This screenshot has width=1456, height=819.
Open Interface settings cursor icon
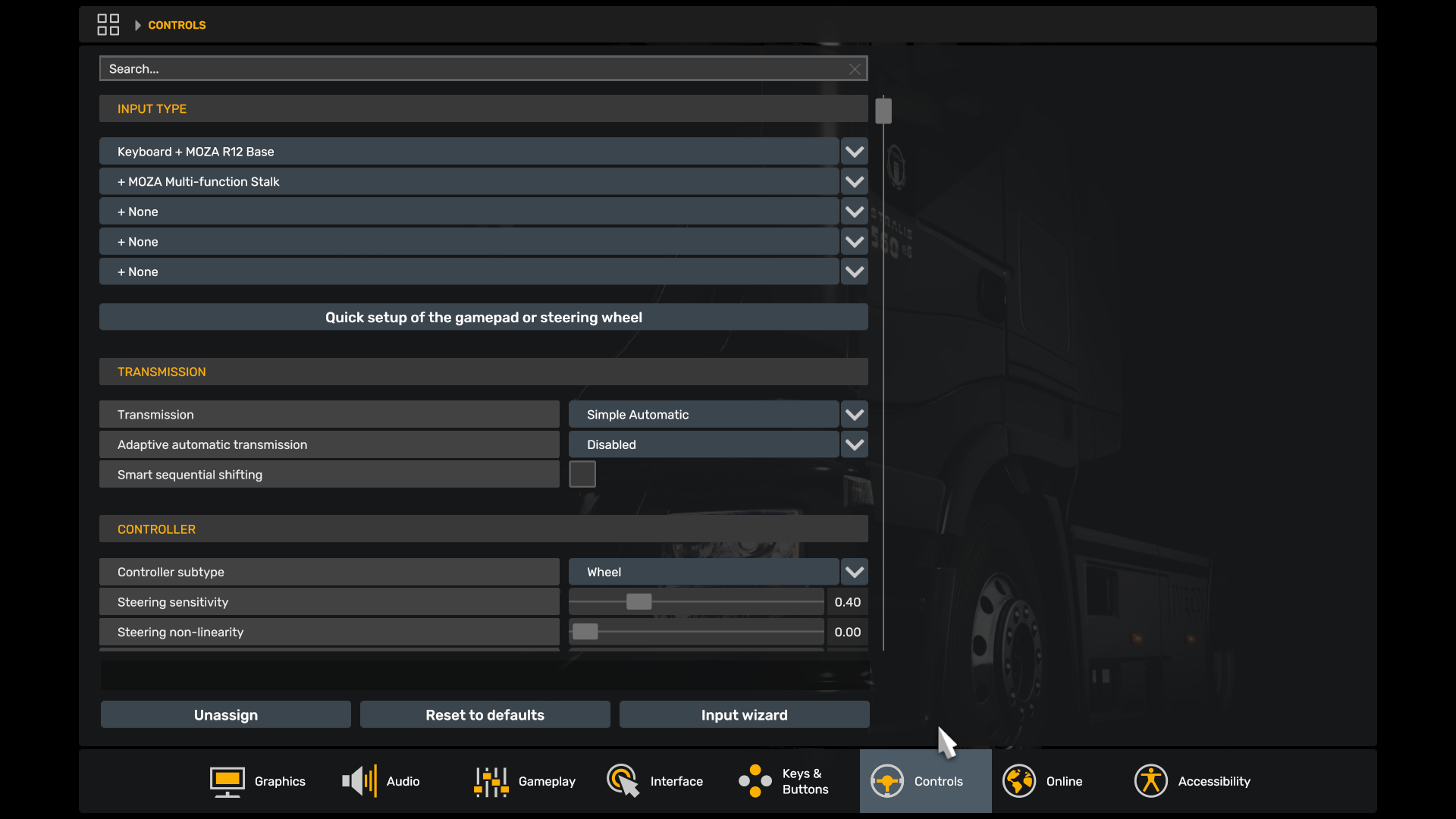tap(623, 781)
